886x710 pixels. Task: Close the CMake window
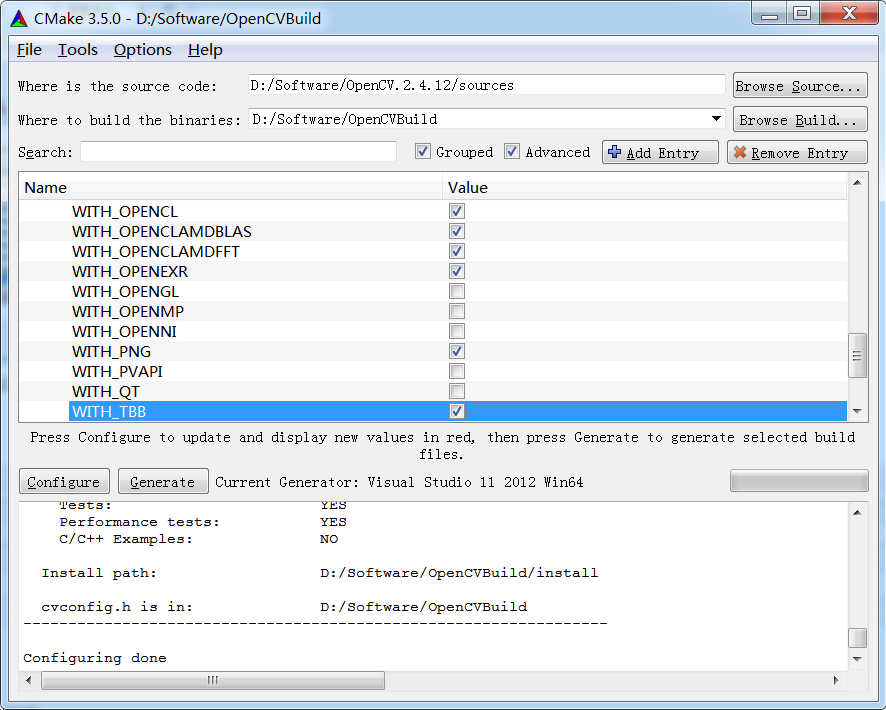tap(849, 14)
